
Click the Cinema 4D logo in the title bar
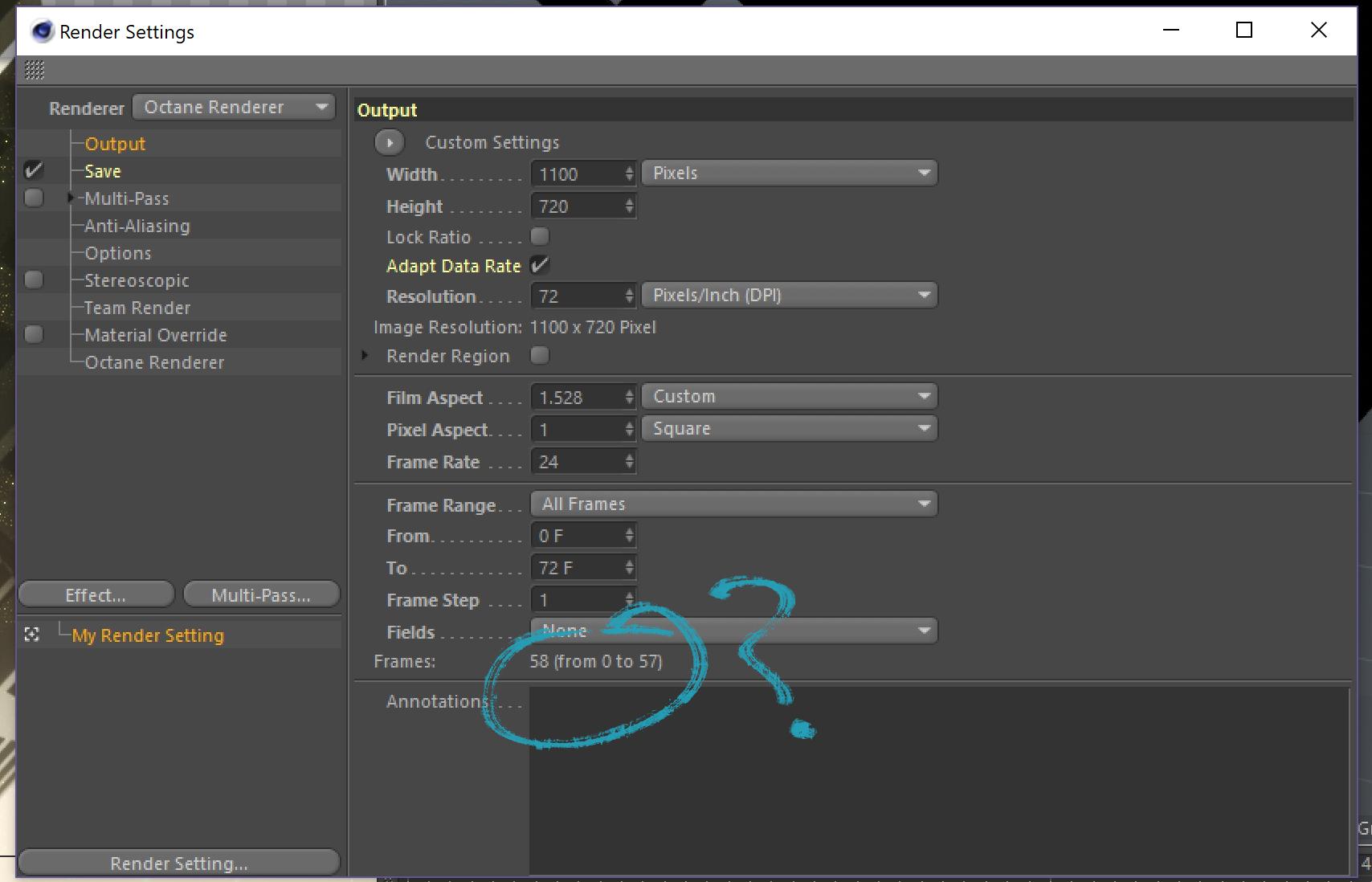point(41,31)
